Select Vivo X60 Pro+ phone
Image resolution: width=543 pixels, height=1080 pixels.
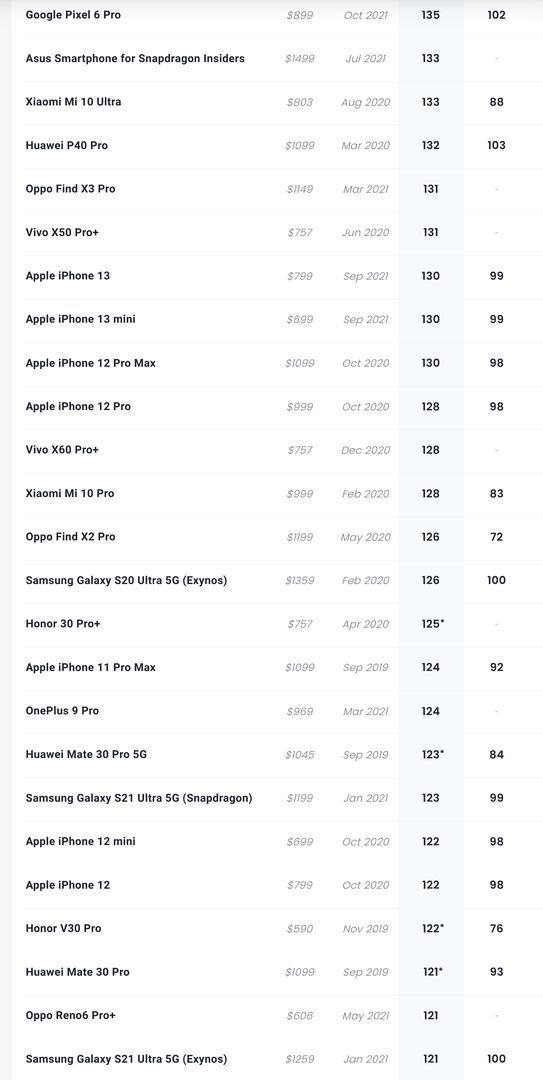62,450
